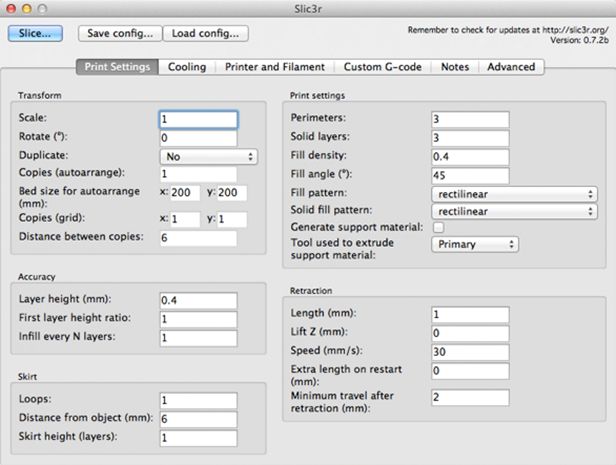Click the Copies (autoarrange) field
The width and height of the screenshot is (616, 465).
click(x=198, y=174)
